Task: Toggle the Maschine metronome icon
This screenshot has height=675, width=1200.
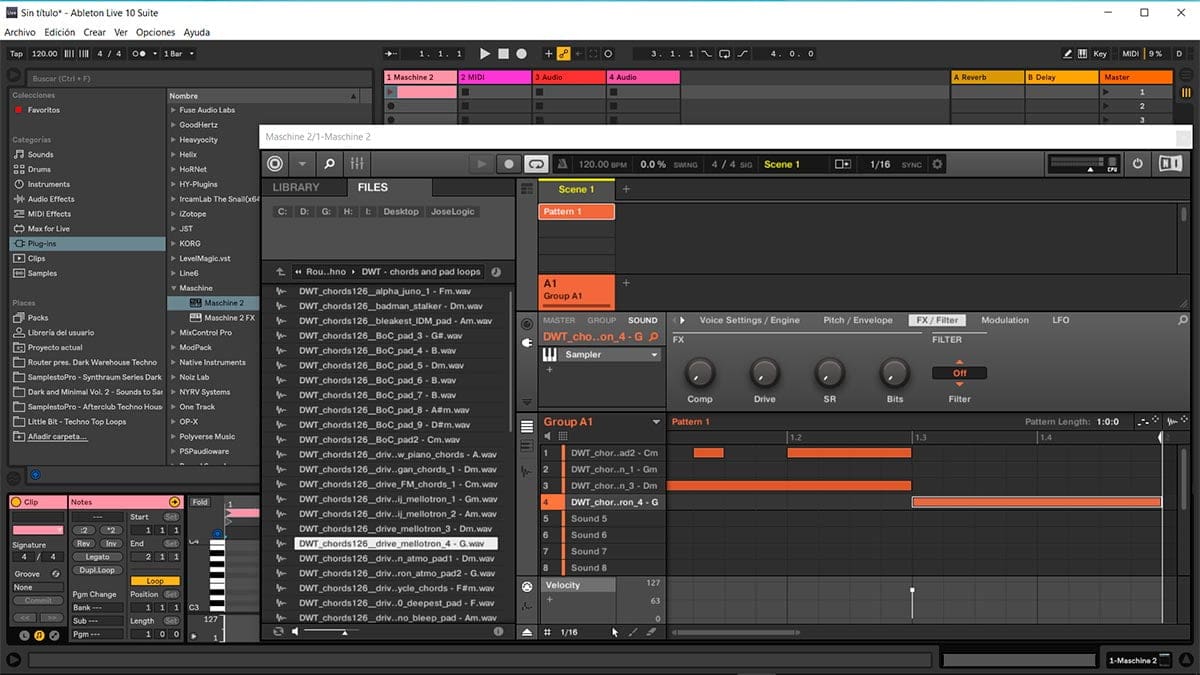Action: coord(563,164)
